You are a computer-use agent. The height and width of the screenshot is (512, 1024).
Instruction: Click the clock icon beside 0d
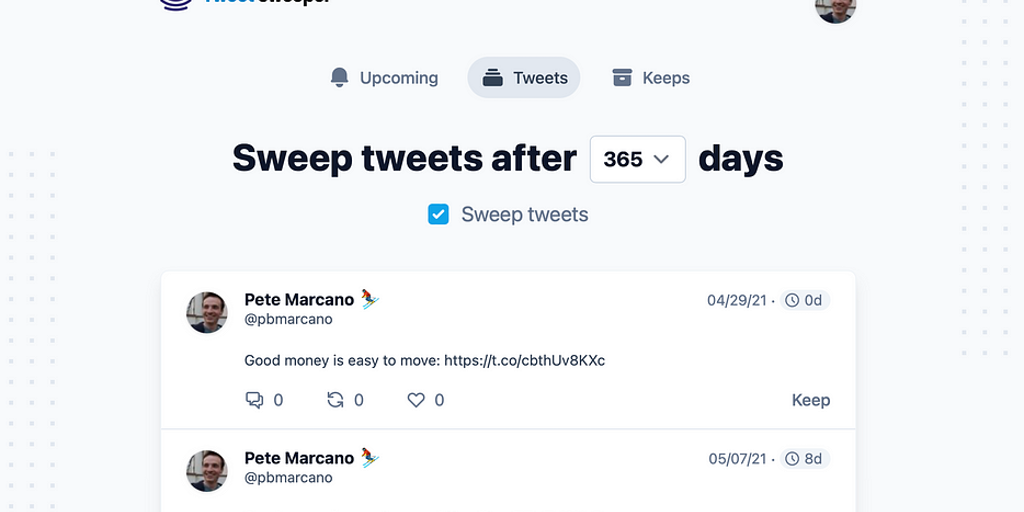click(x=792, y=300)
